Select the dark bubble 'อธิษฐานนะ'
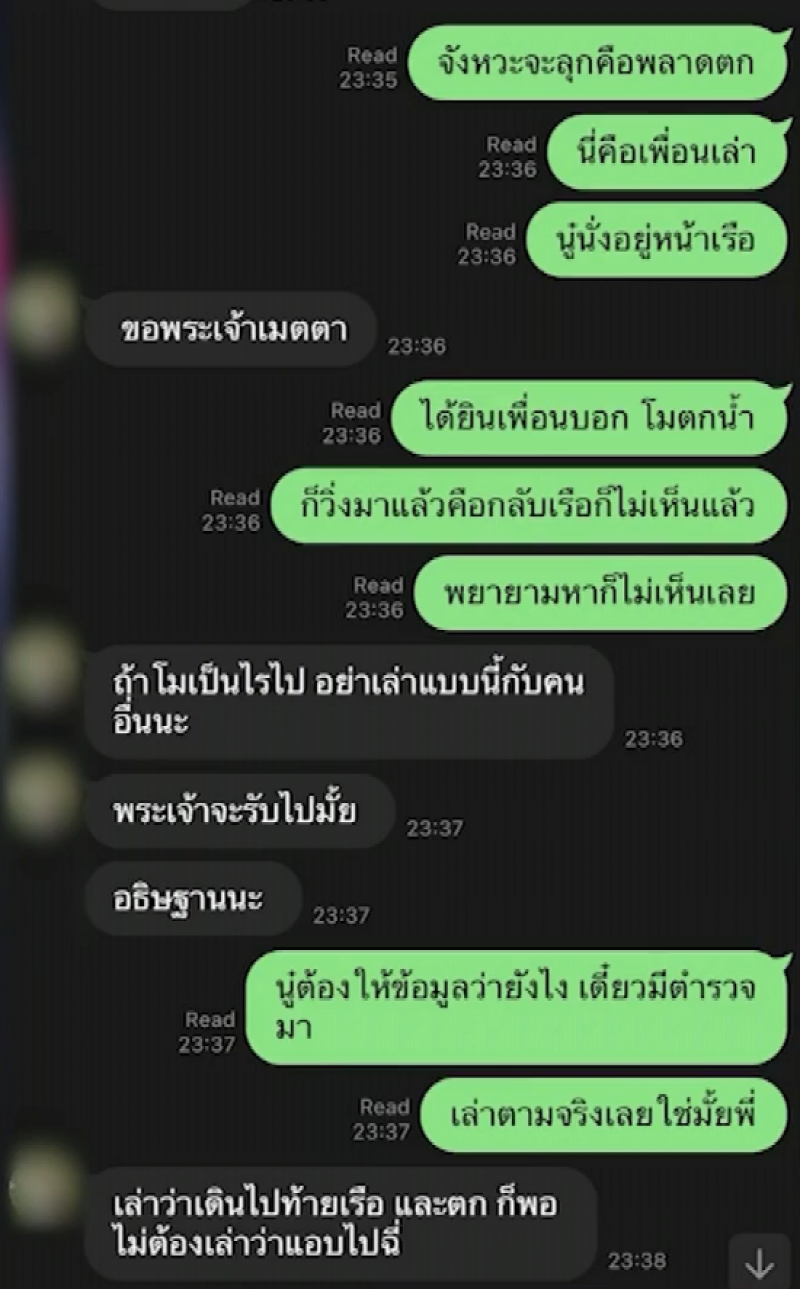This screenshot has width=800, height=1289. (x=193, y=898)
